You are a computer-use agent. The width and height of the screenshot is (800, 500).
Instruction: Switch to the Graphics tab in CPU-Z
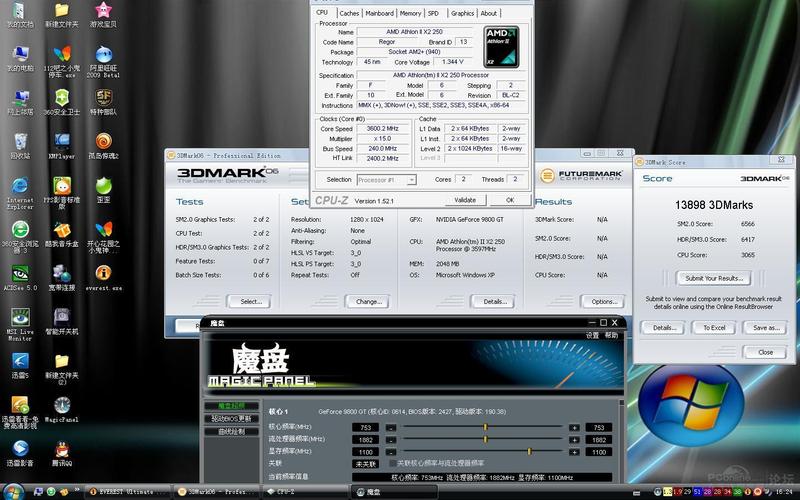click(x=462, y=13)
